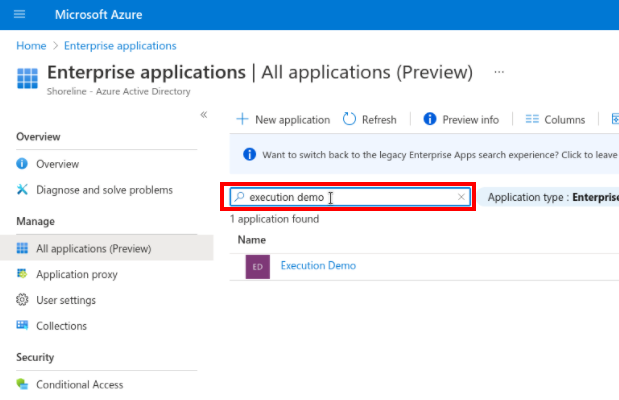Click the Columns list icon

point(532,119)
